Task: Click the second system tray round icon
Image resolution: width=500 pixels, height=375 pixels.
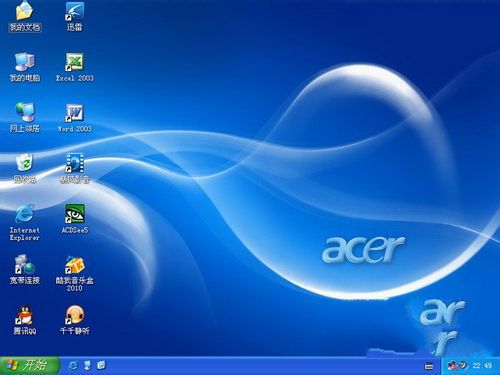Action: pos(463,366)
